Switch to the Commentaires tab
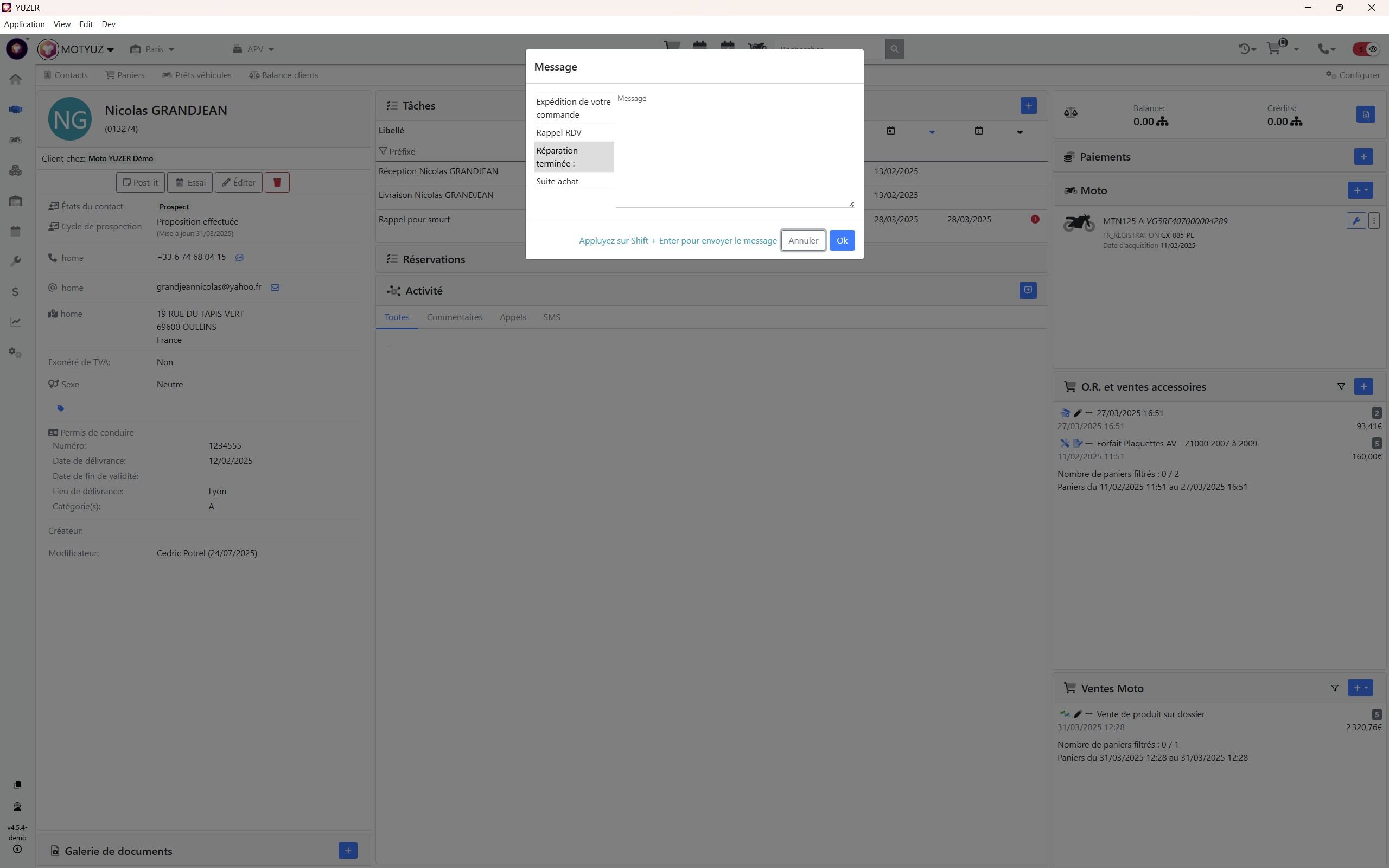This screenshot has height=868, width=1389. (454, 317)
